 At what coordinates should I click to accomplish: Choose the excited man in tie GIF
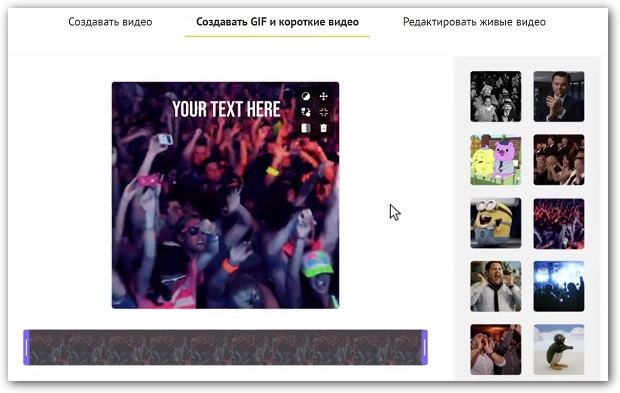[495, 286]
